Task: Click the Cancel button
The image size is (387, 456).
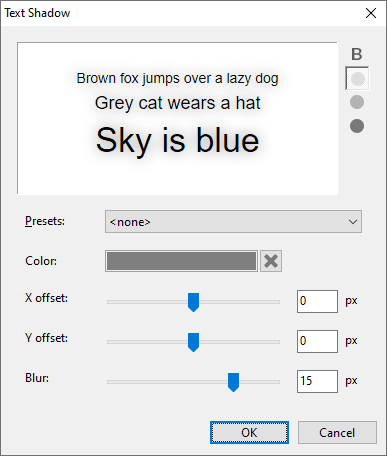Action: click(x=337, y=433)
